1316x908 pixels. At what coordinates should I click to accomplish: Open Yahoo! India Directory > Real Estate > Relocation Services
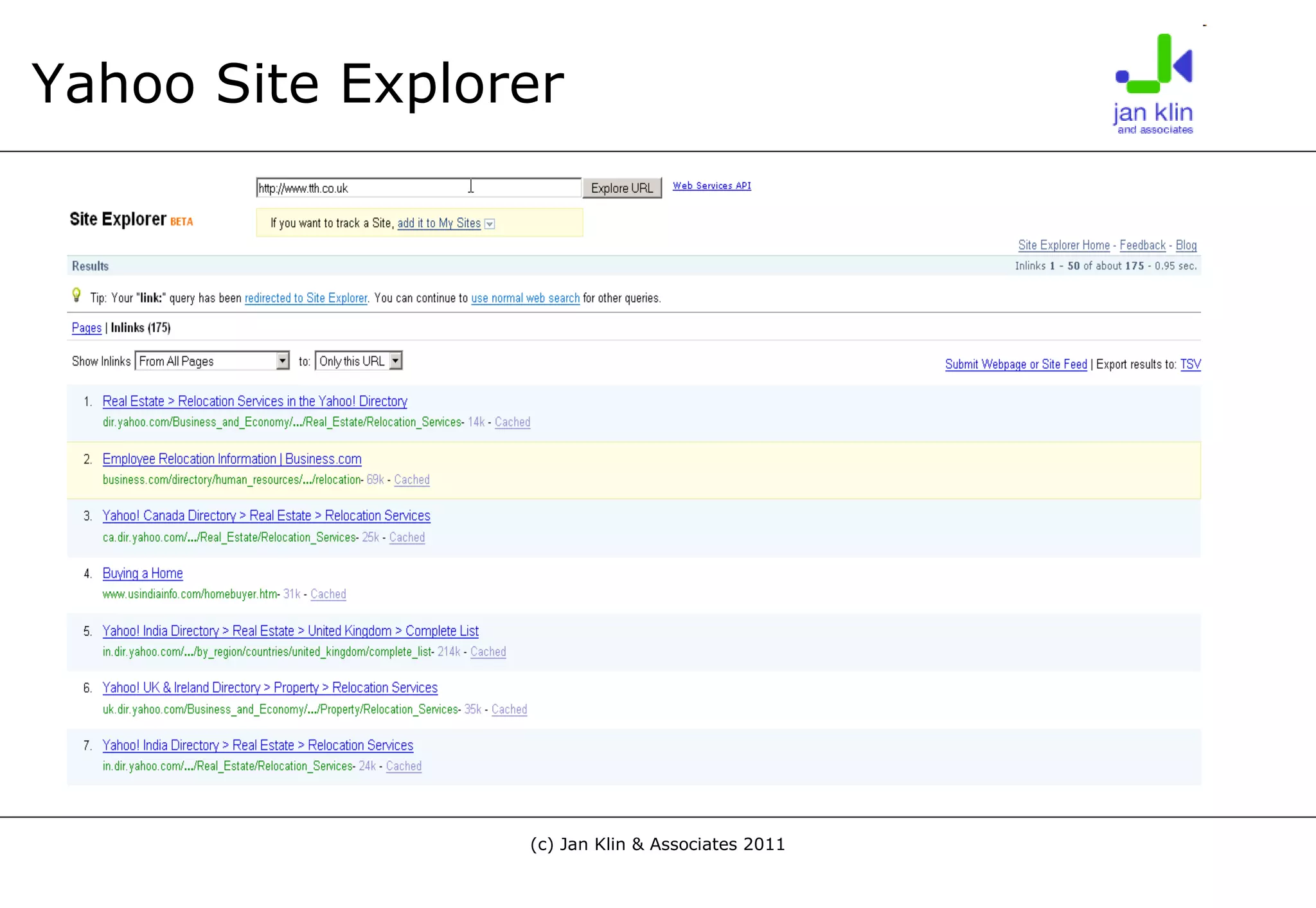(x=258, y=745)
